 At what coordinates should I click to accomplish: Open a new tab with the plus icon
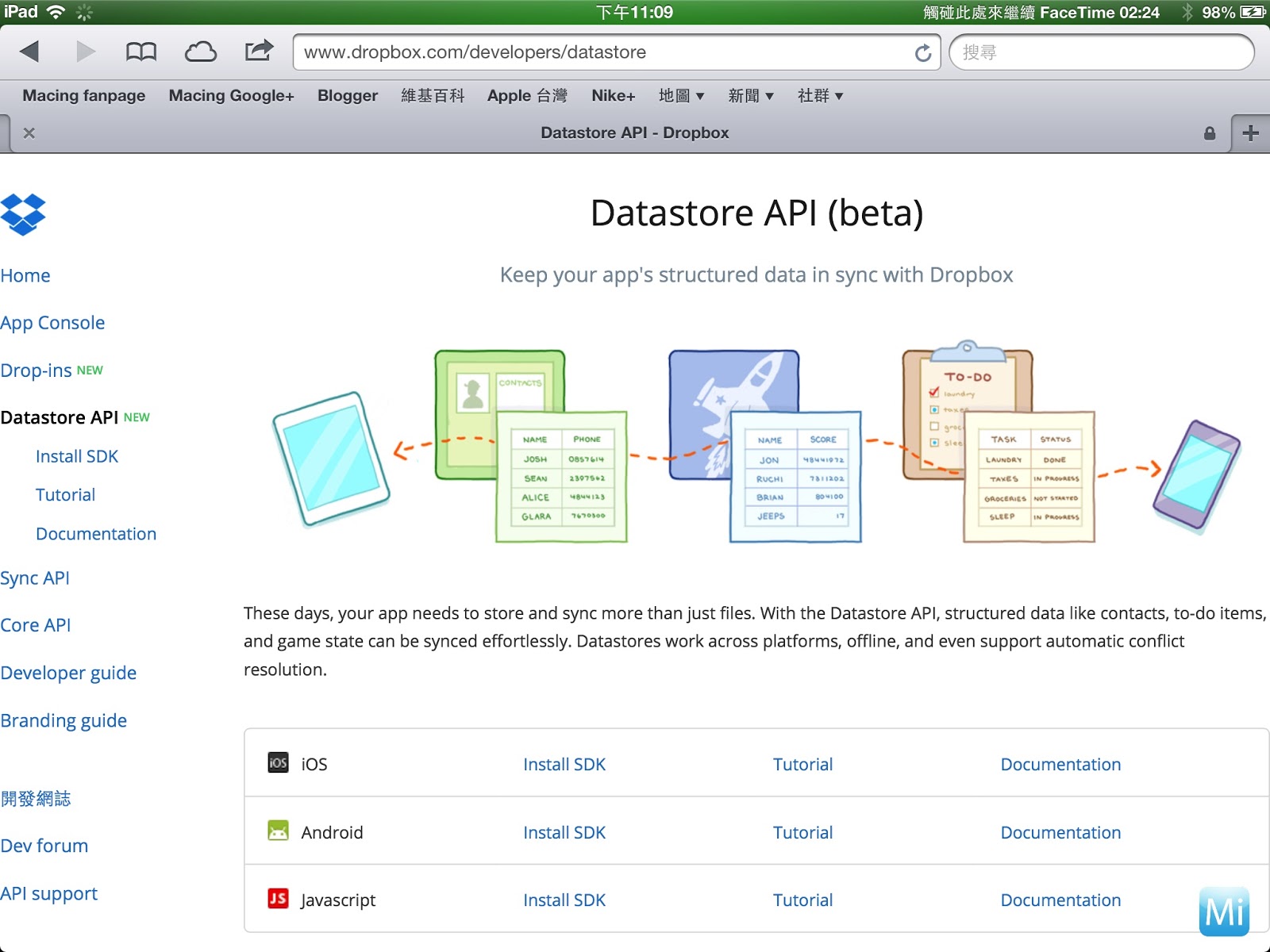[x=1249, y=132]
